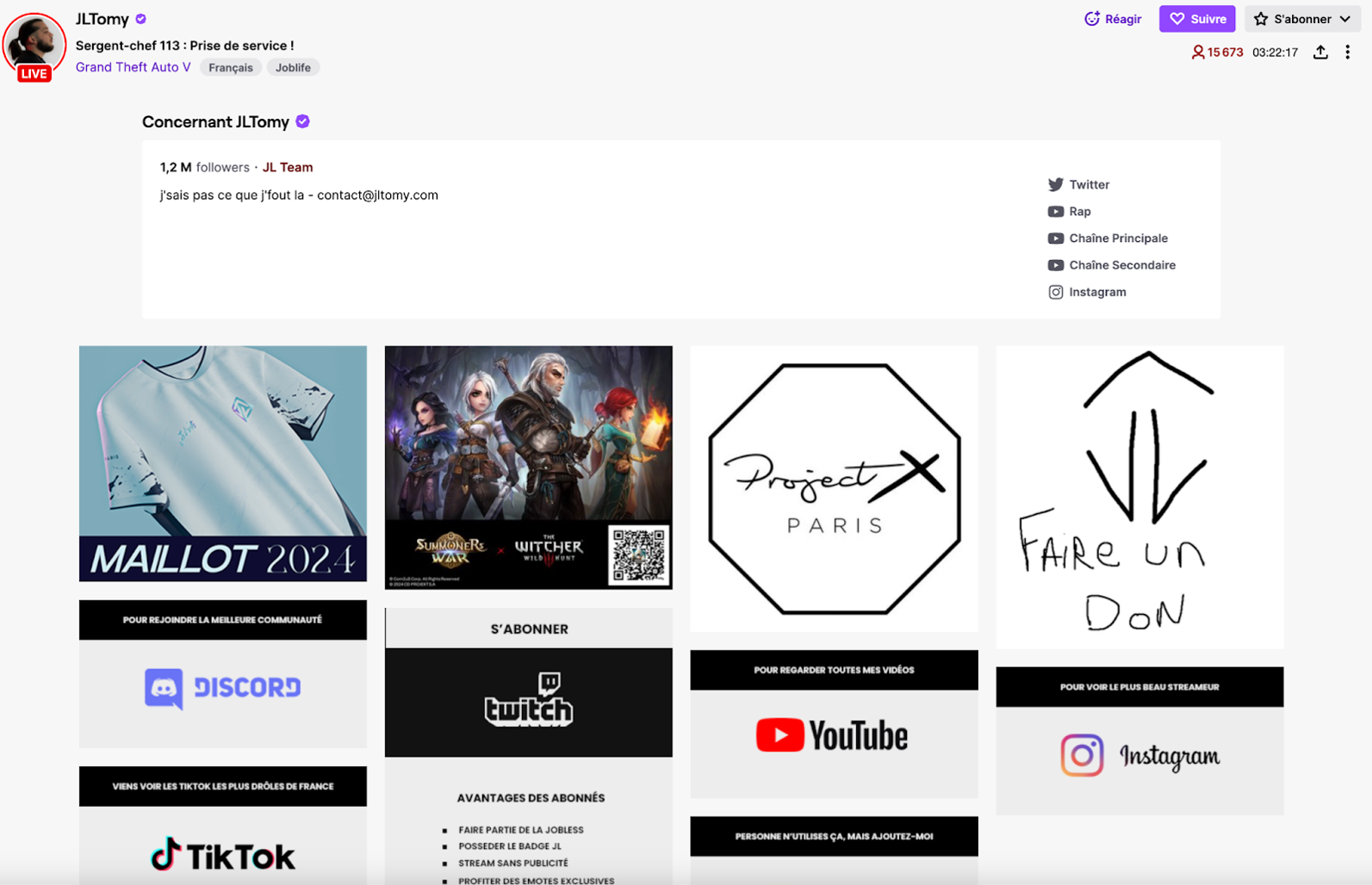
Task: Follow the channel with Suivre button
Action: point(1197,19)
